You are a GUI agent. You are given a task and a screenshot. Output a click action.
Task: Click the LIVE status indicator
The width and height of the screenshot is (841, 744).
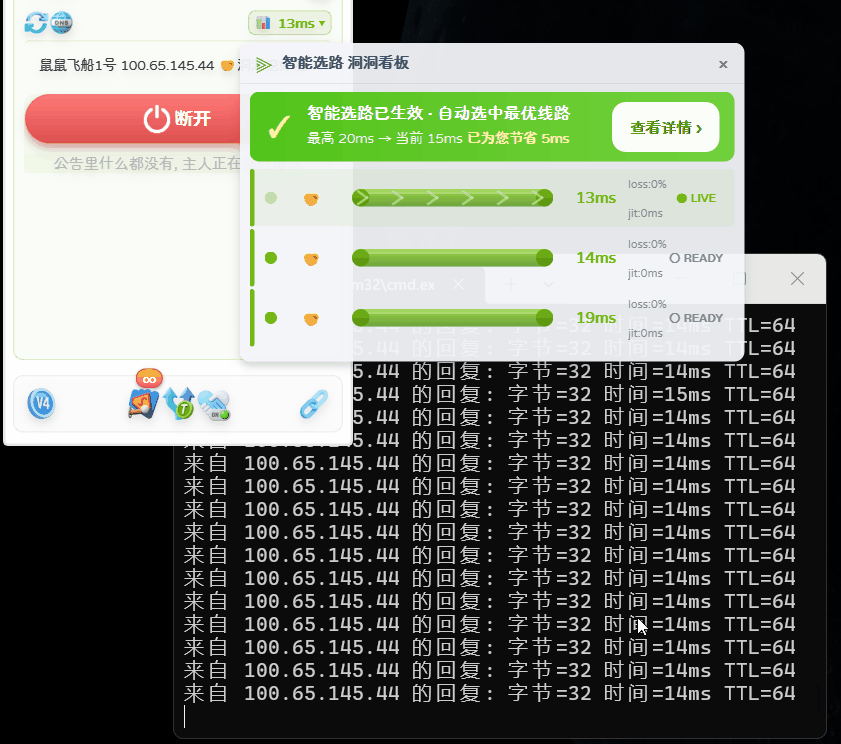point(696,198)
